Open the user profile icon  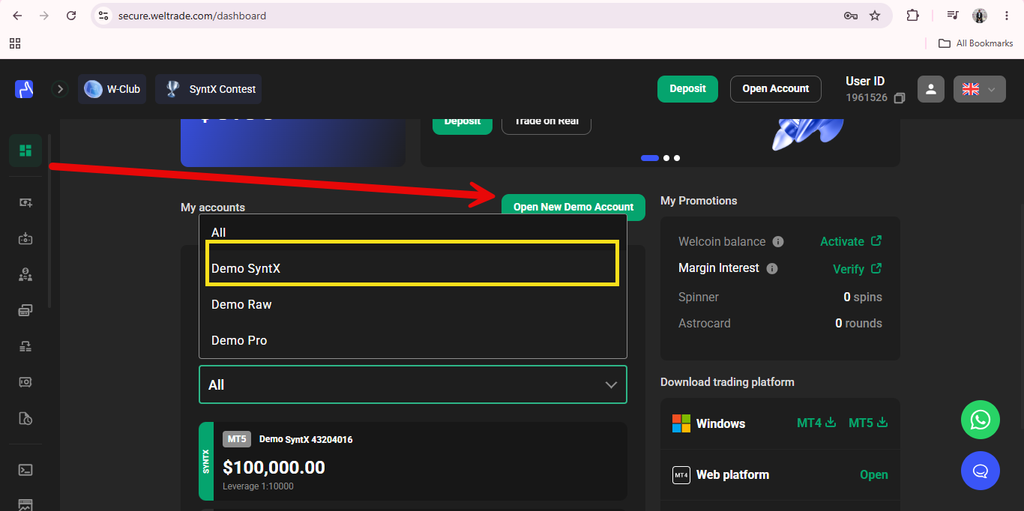931,89
